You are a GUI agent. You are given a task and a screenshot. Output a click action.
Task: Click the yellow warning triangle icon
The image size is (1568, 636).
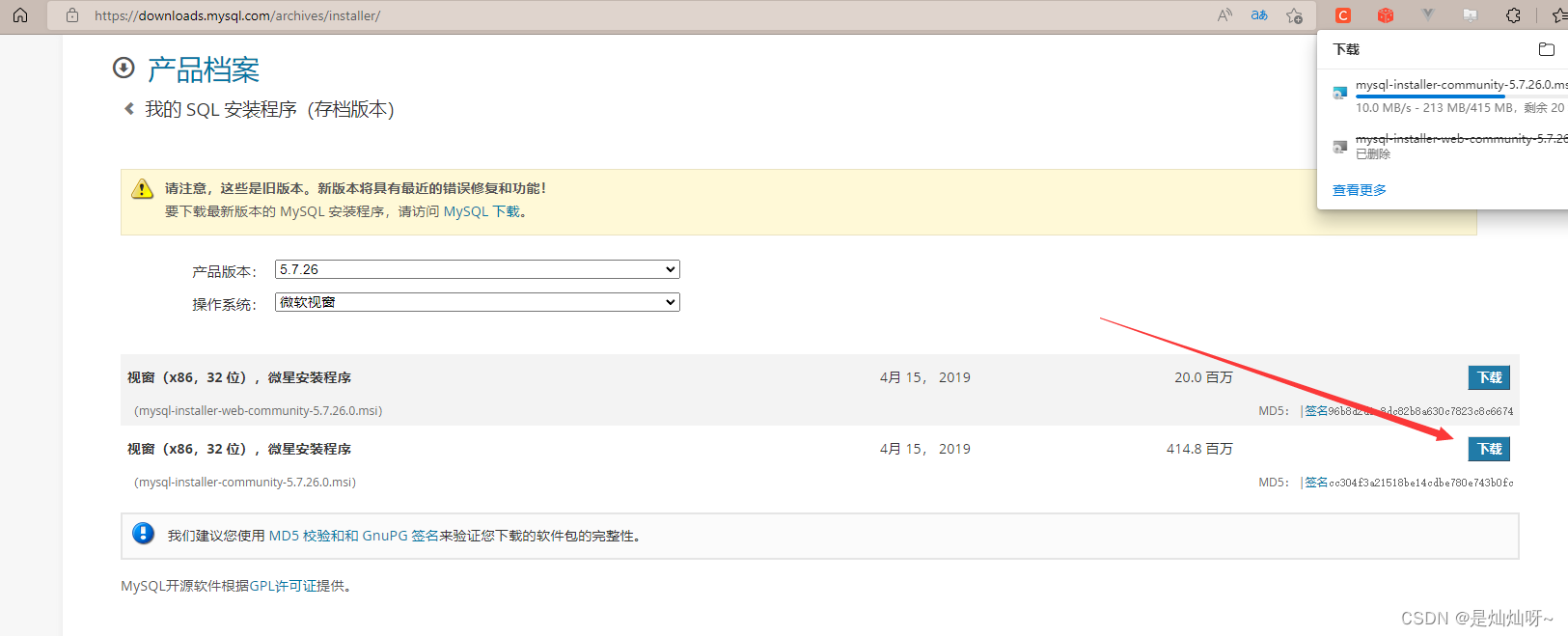point(142,189)
